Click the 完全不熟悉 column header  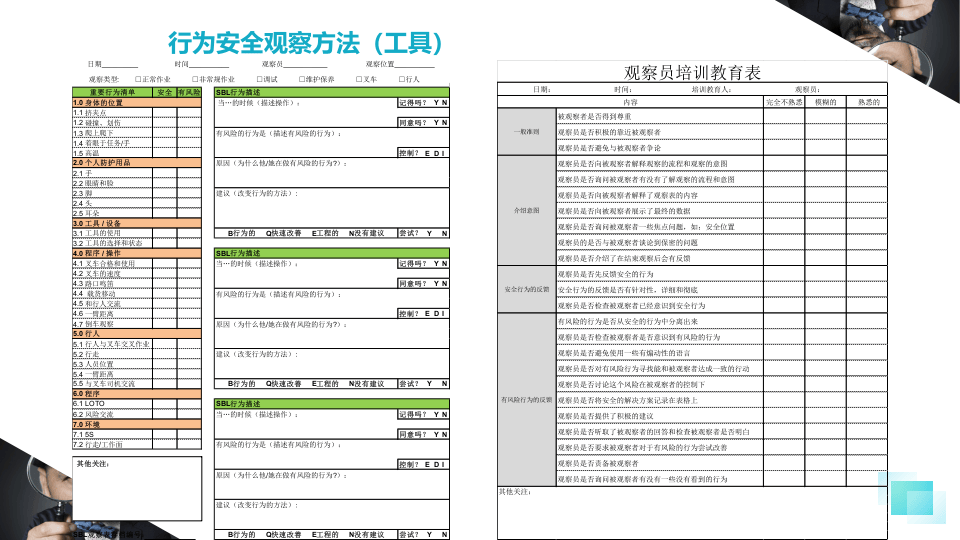(784, 102)
